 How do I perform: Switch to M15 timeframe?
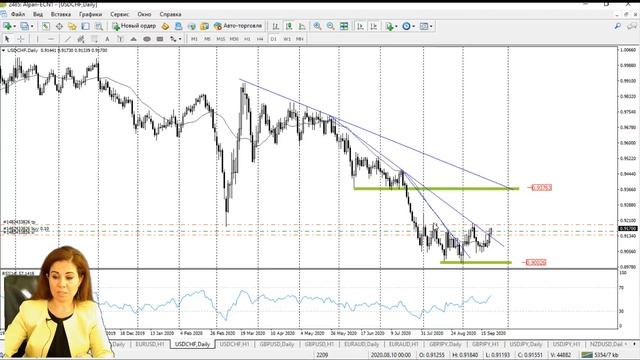pos(221,39)
